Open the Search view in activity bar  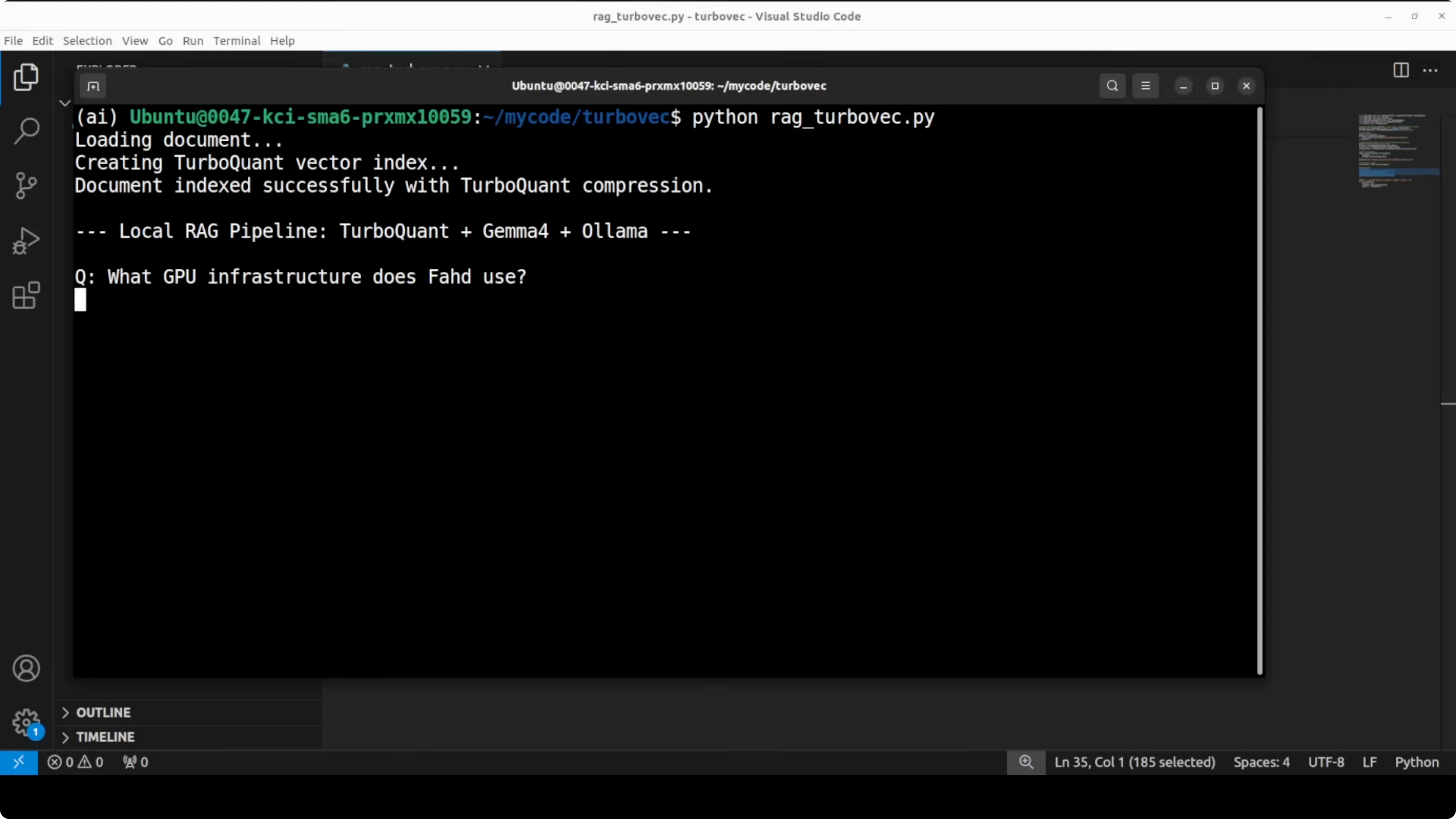point(26,131)
